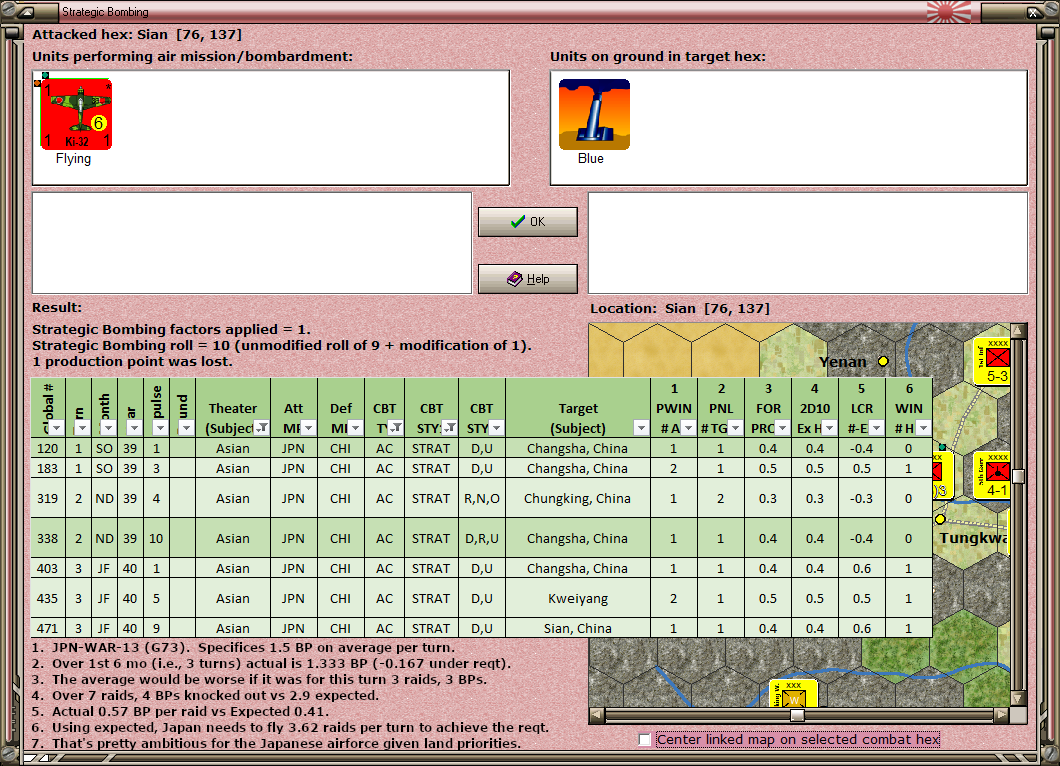Open the WIN #H column filter dropdown

(923, 428)
